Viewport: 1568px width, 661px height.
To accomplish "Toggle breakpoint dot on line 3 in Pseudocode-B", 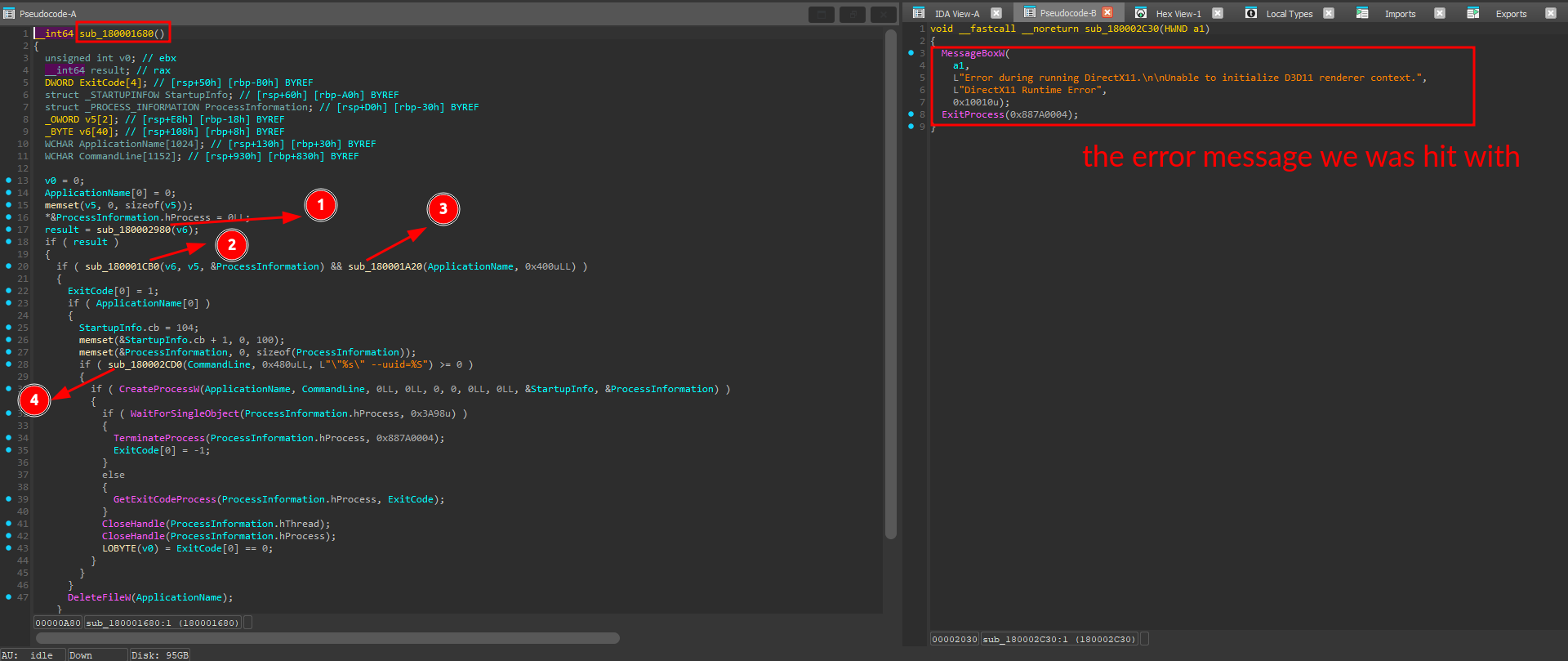I will (911, 53).
